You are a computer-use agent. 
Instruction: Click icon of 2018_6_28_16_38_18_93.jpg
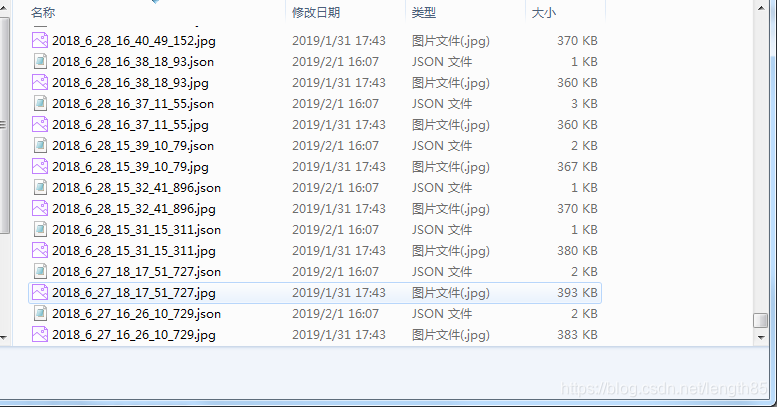tap(40, 83)
